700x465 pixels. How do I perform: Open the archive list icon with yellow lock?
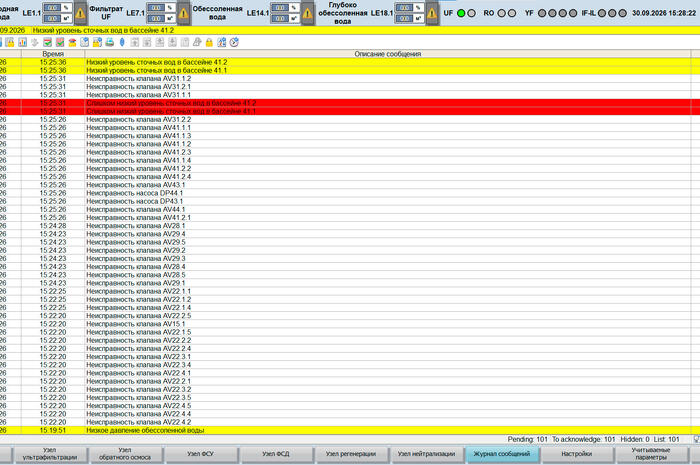(x=10, y=42)
